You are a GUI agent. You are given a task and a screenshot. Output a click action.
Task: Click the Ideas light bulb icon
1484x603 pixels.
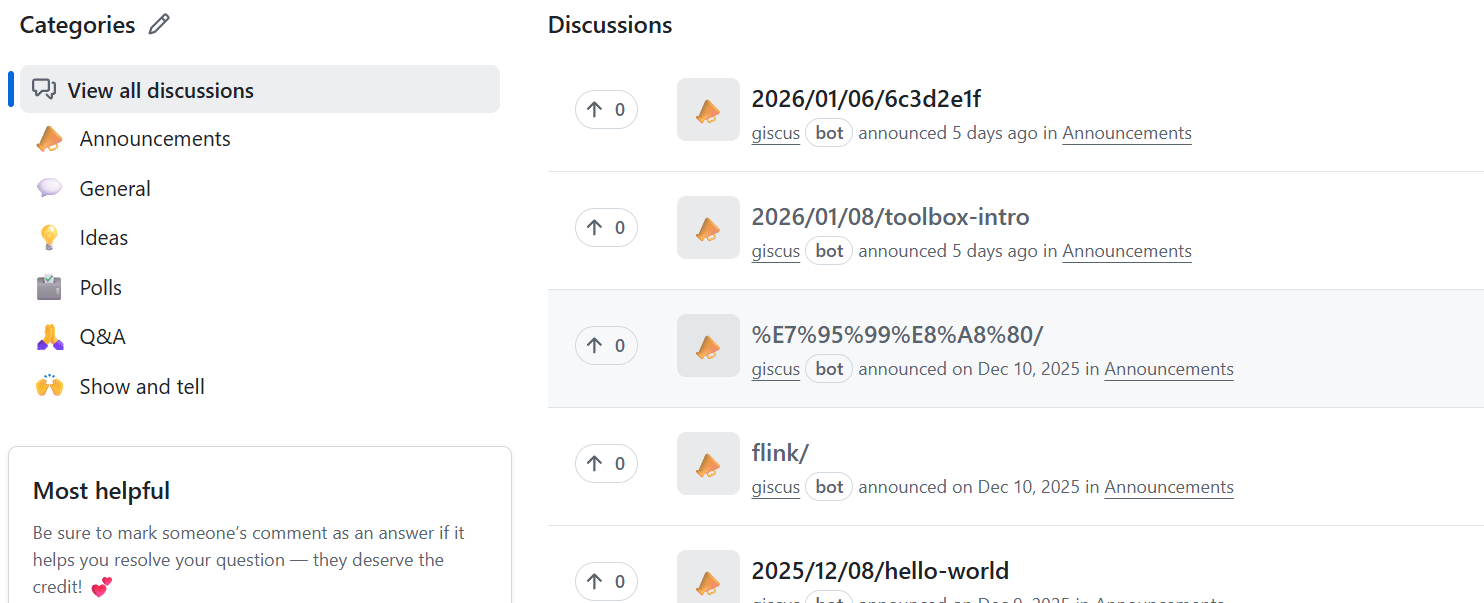point(49,238)
